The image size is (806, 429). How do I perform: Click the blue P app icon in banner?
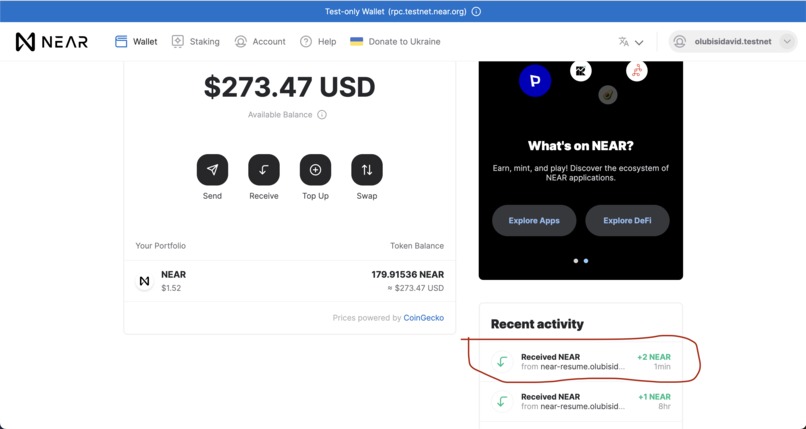pyautogui.click(x=535, y=81)
